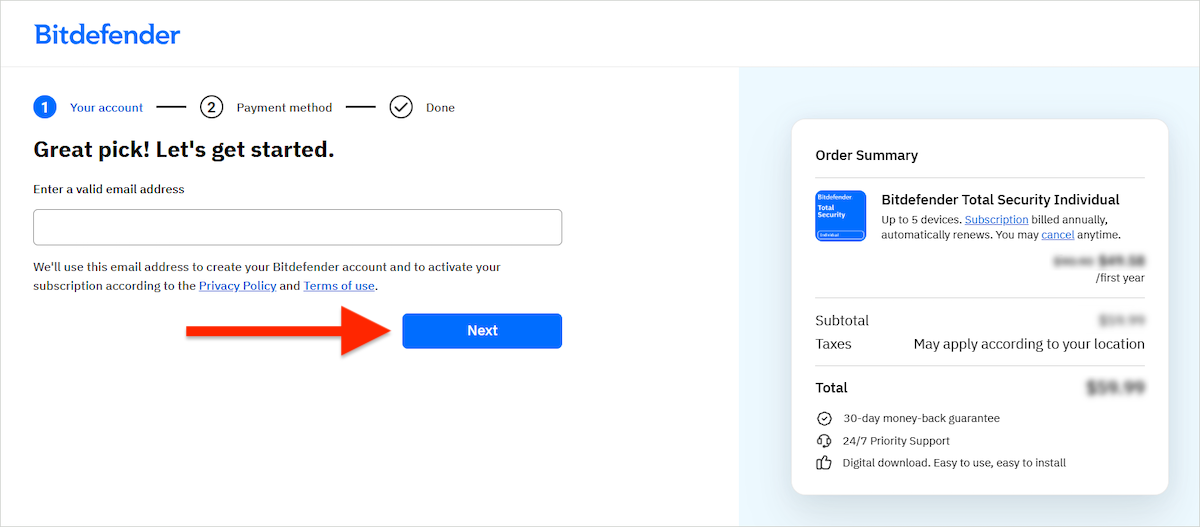Click 'Bitdefender Total Security Individual' product title
The height and width of the screenshot is (527, 1200).
1000,200
